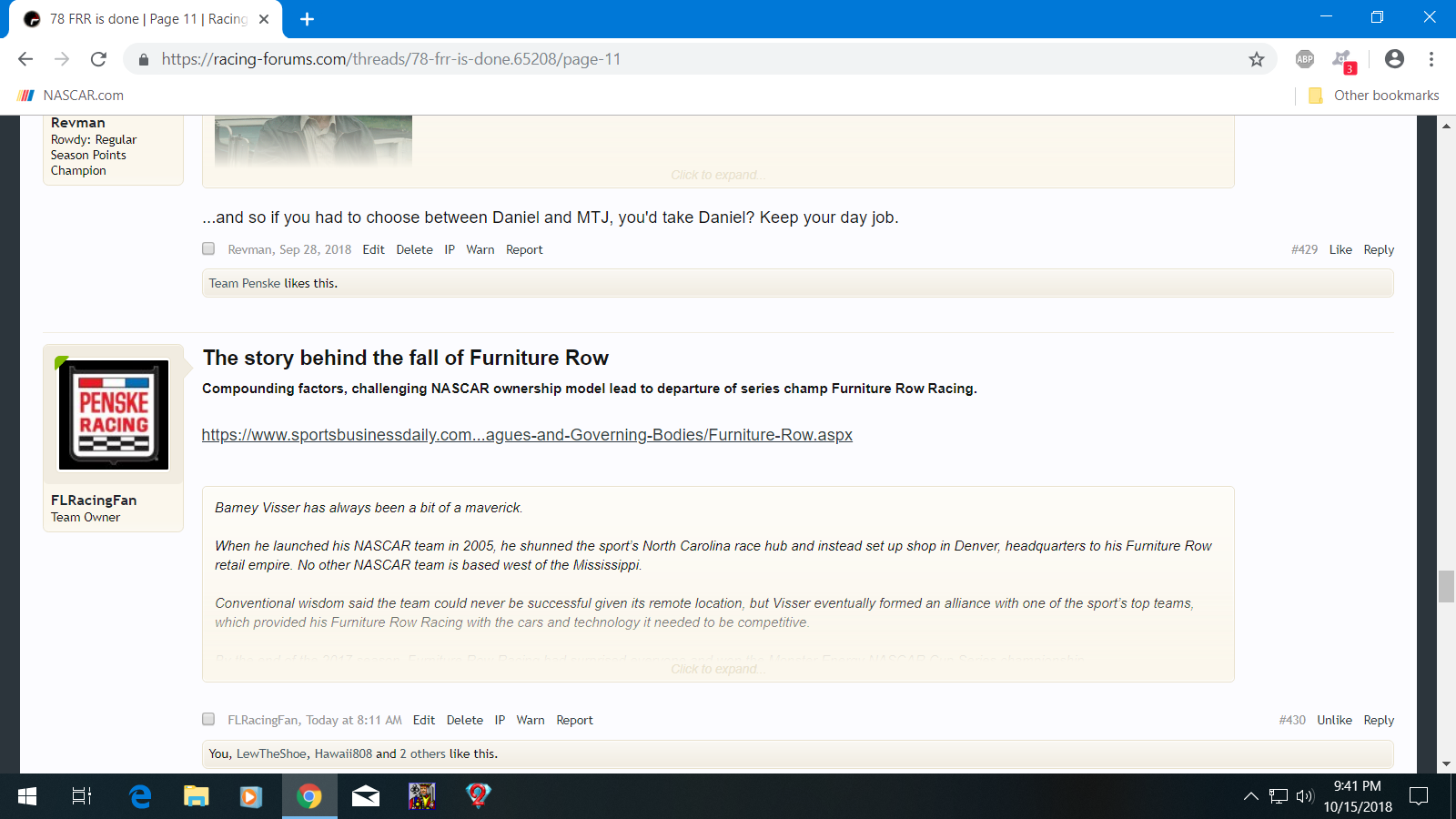Open the Mail app in taskbar
Viewport: 1456px width, 819px height.
[365, 796]
